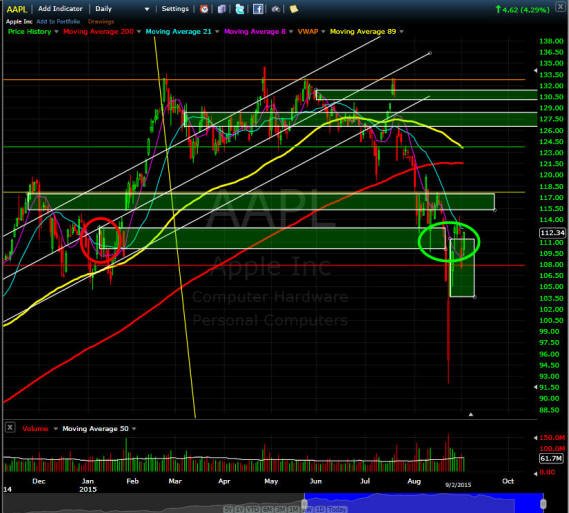Screen dimensions: 569x513
Task: Click the eye view icon in toolbar
Action: tap(276, 9)
